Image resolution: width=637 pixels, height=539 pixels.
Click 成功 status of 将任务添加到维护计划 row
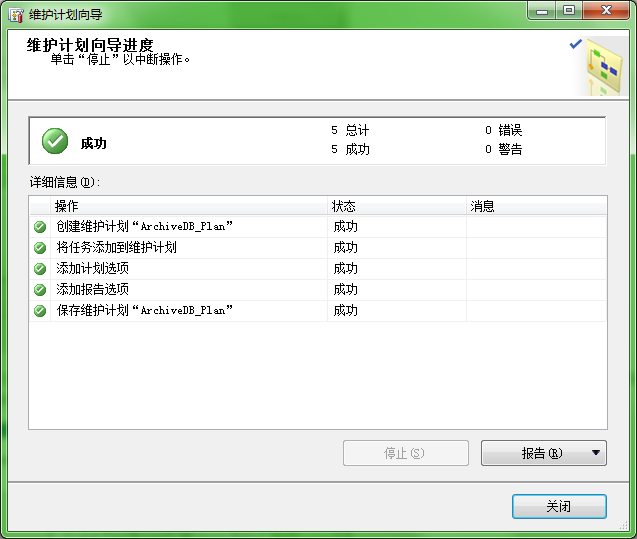345,248
